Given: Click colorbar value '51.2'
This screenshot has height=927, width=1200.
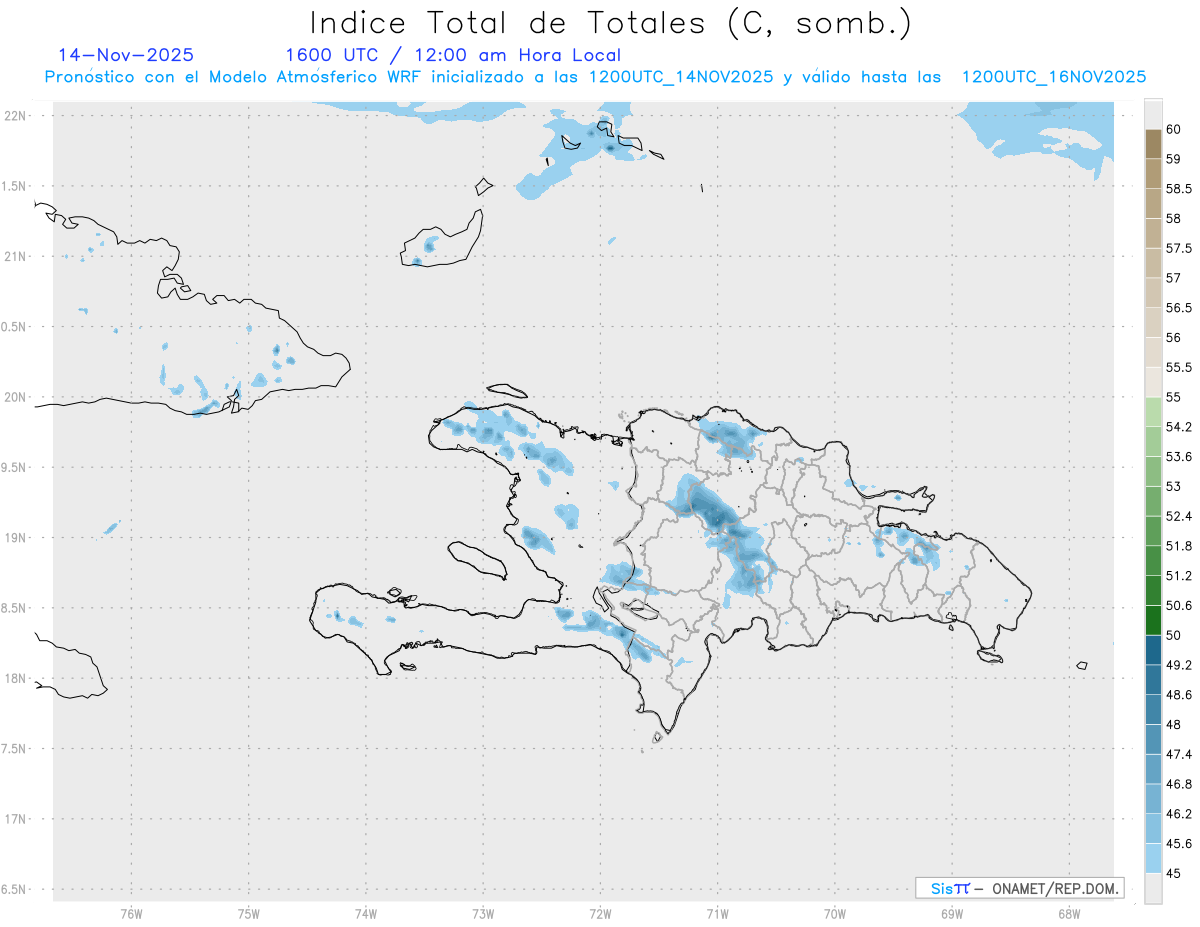Looking at the screenshot, I should click(x=1179, y=576).
